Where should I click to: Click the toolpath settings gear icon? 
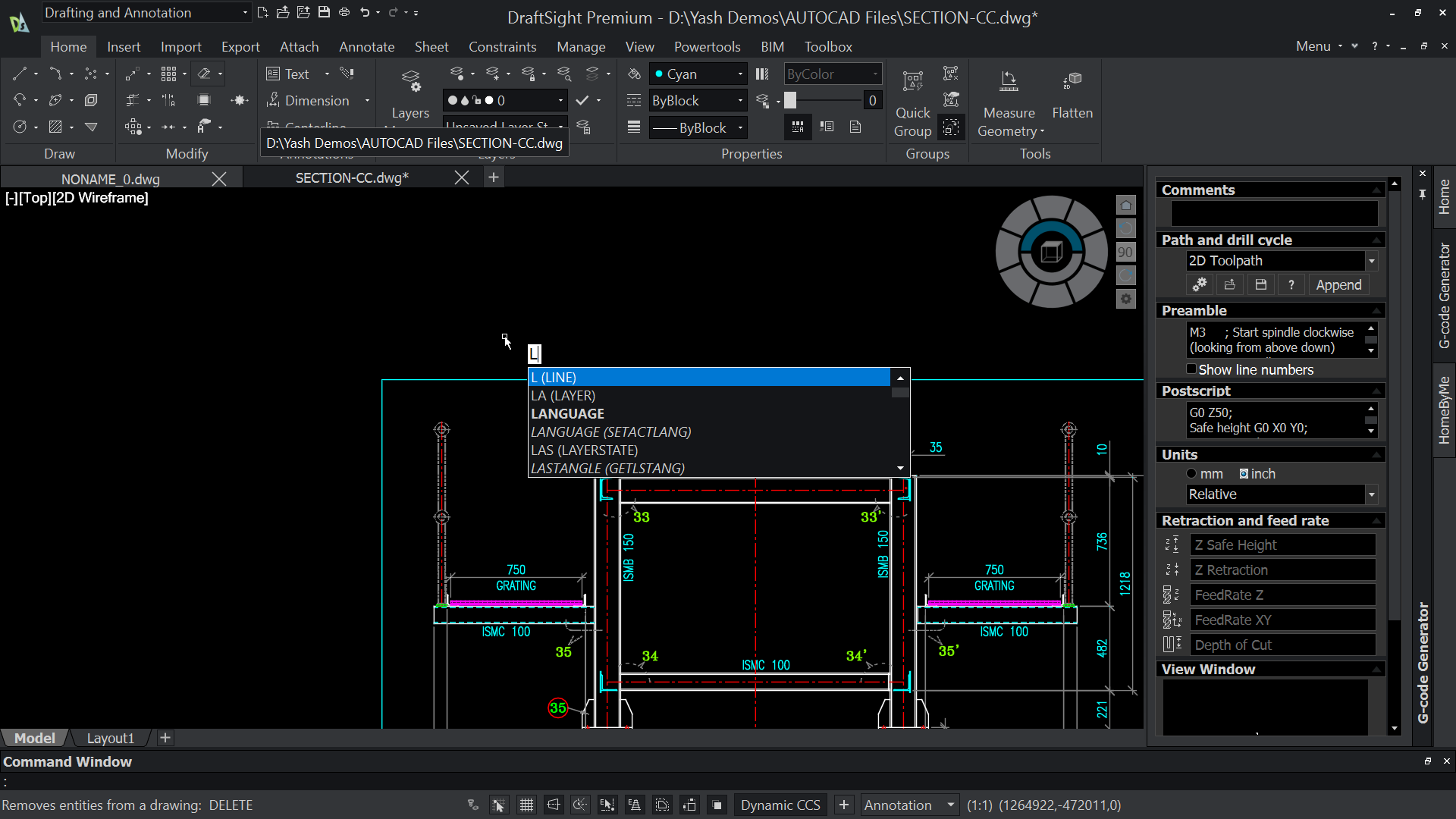(x=1200, y=284)
